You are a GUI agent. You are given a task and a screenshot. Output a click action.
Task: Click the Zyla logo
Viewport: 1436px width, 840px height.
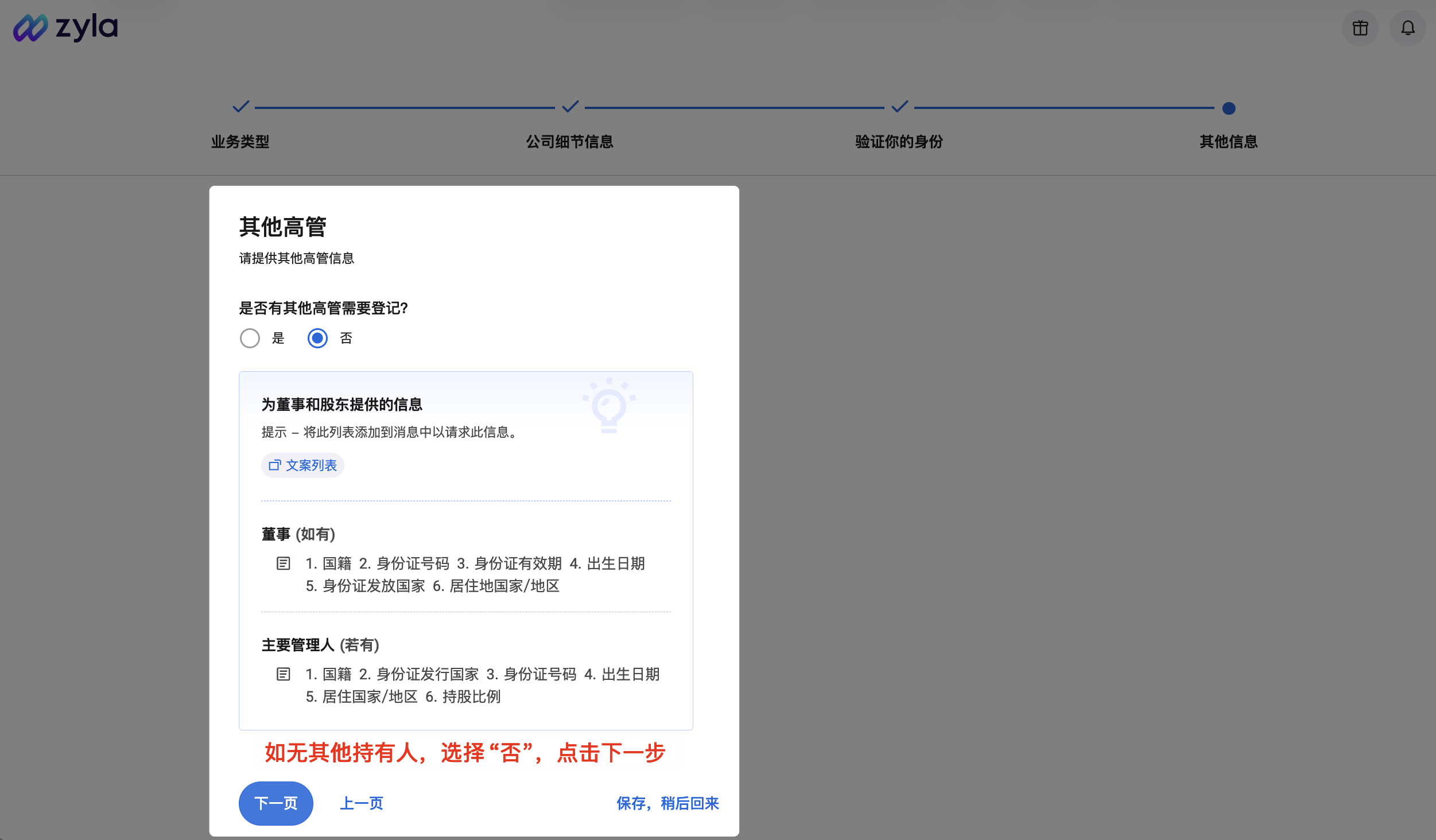tap(65, 26)
